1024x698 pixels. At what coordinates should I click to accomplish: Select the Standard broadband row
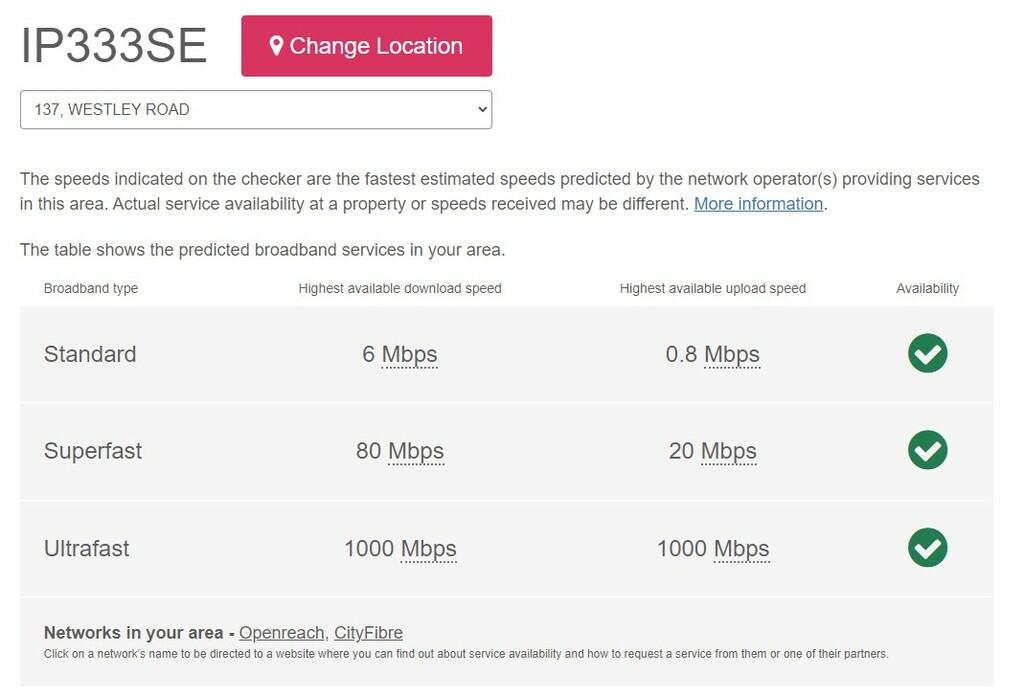point(90,354)
